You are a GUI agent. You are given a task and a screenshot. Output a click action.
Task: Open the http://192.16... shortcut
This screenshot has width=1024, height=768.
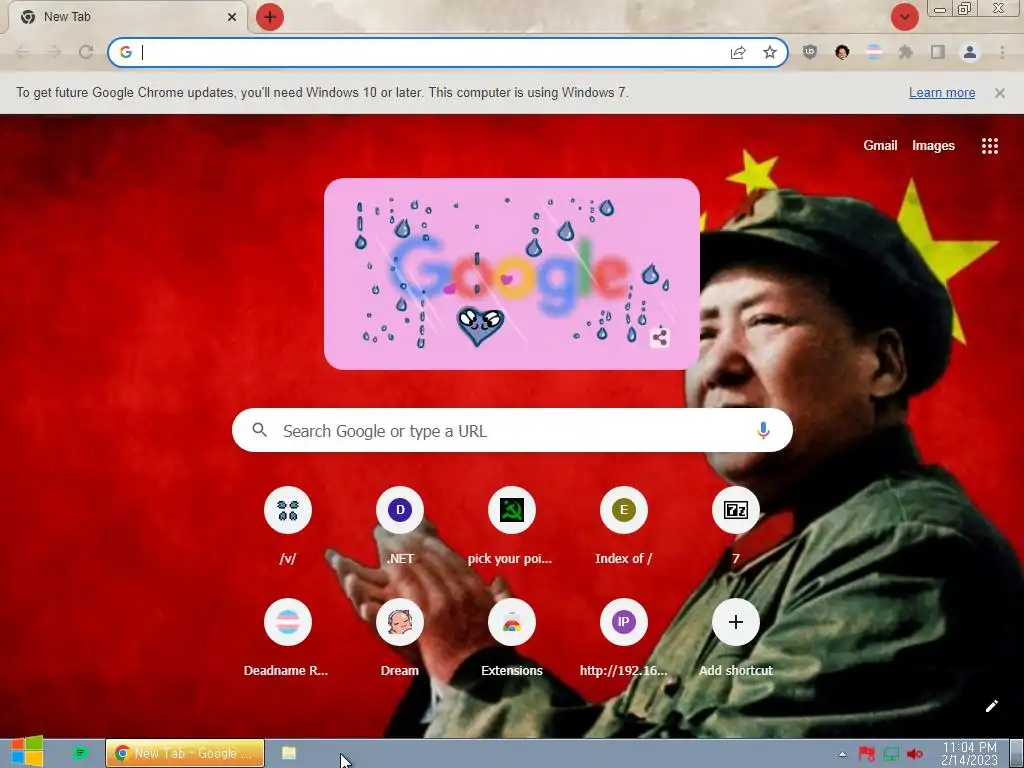tap(624, 638)
